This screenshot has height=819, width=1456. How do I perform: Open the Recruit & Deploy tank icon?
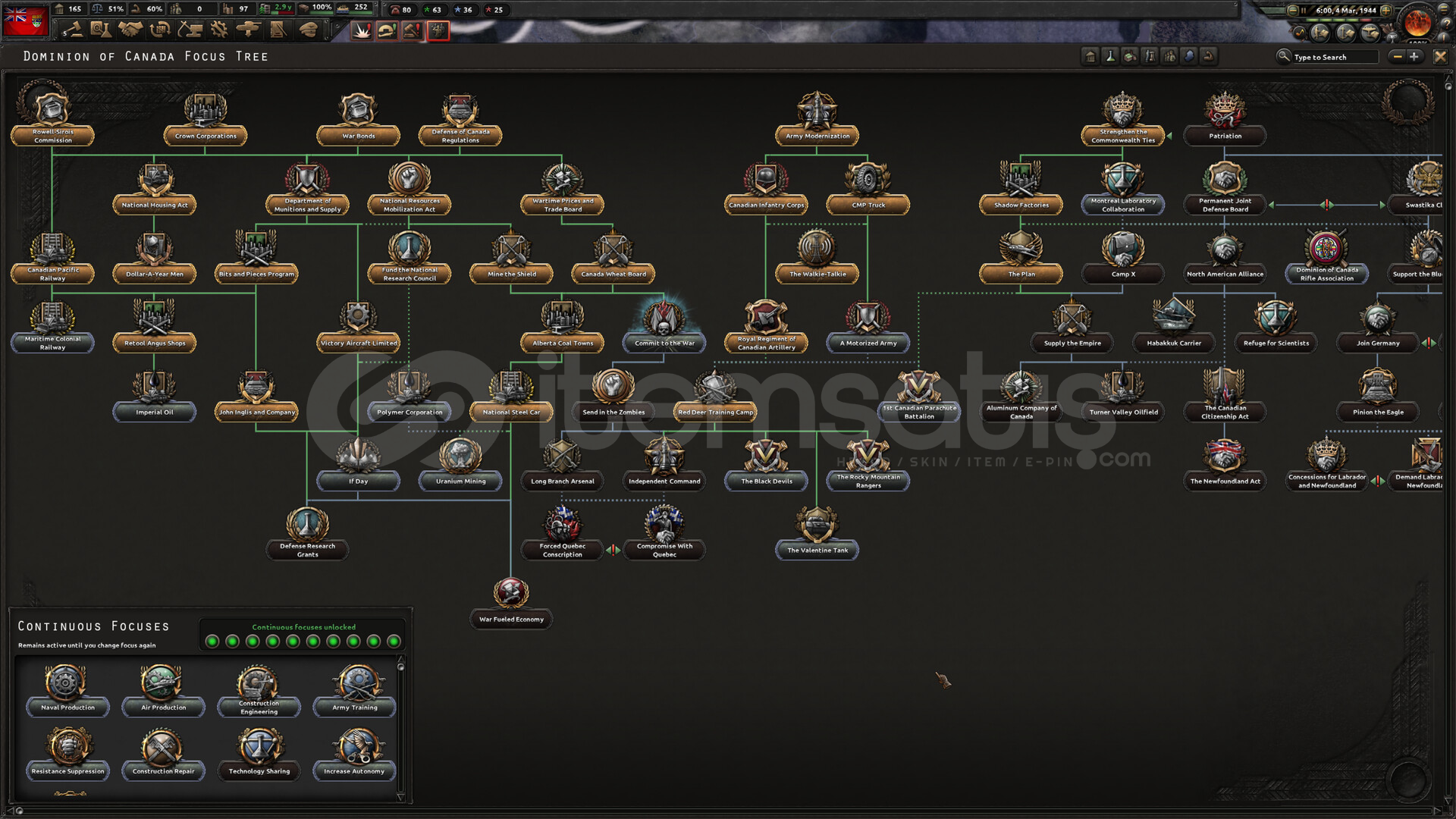[x=248, y=30]
